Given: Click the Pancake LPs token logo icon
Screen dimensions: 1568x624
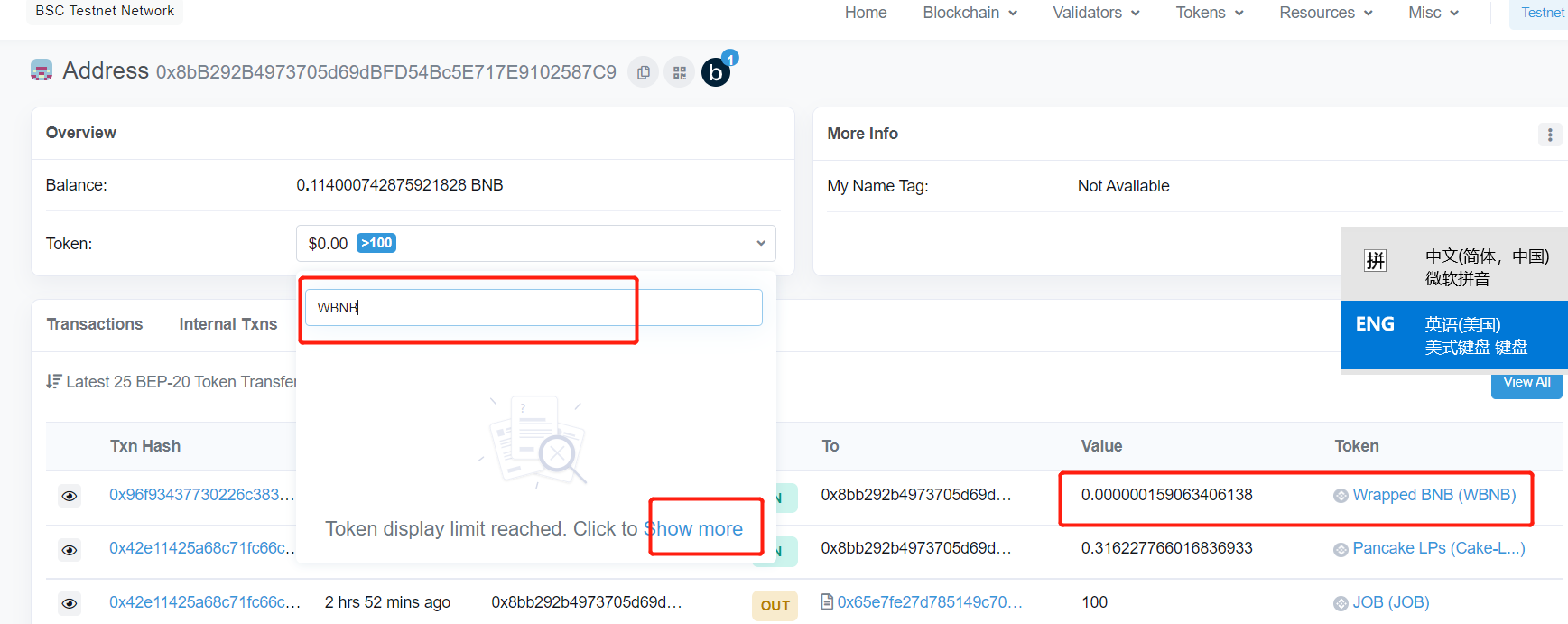Looking at the screenshot, I should click(1341, 549).
